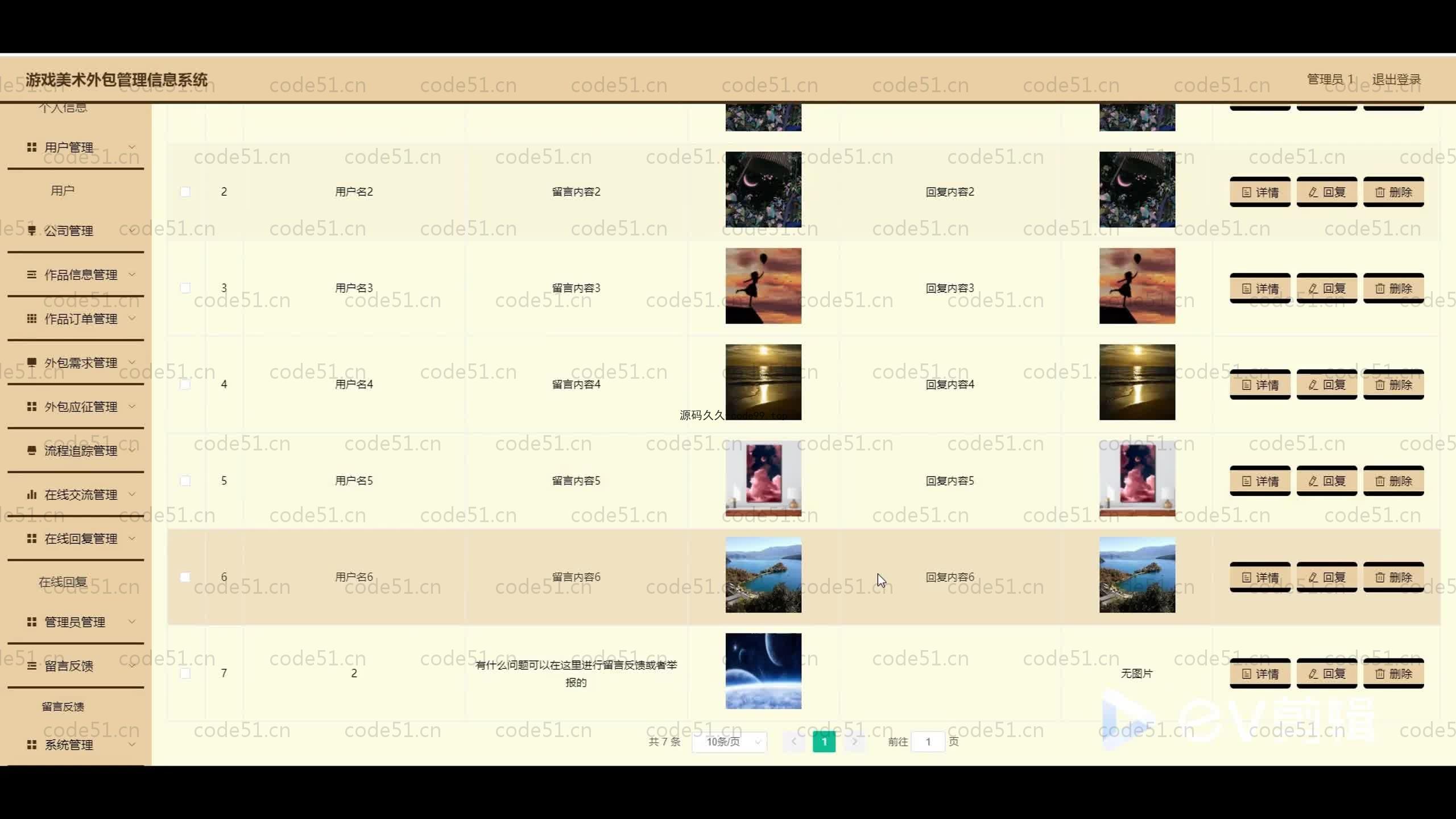The image size is (1456, 819).
Task: Click 删除 button for row 7
Action: [x=1393, y=674]
